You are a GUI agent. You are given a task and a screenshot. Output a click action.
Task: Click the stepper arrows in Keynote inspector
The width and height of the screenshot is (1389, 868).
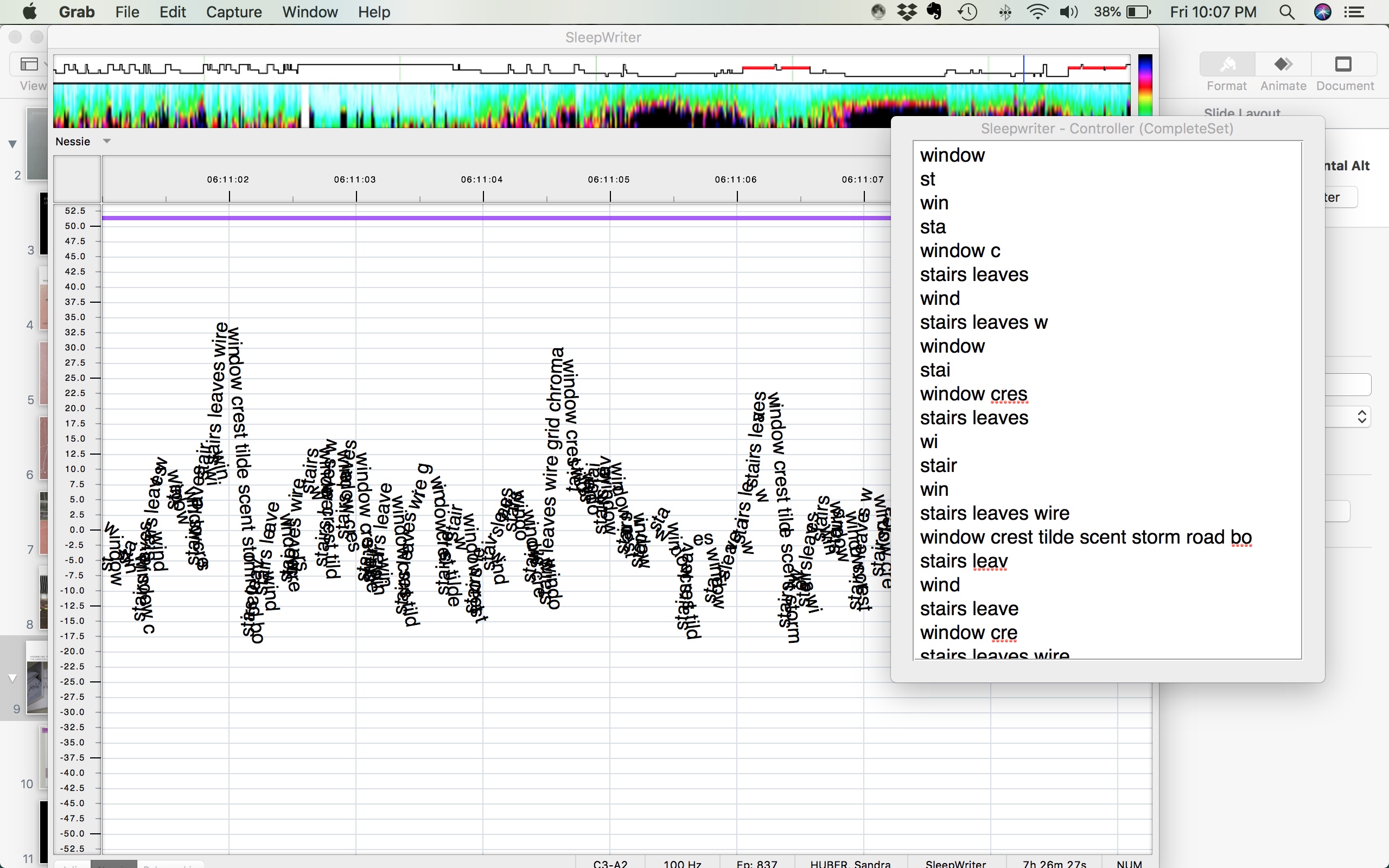(1362, 416)
